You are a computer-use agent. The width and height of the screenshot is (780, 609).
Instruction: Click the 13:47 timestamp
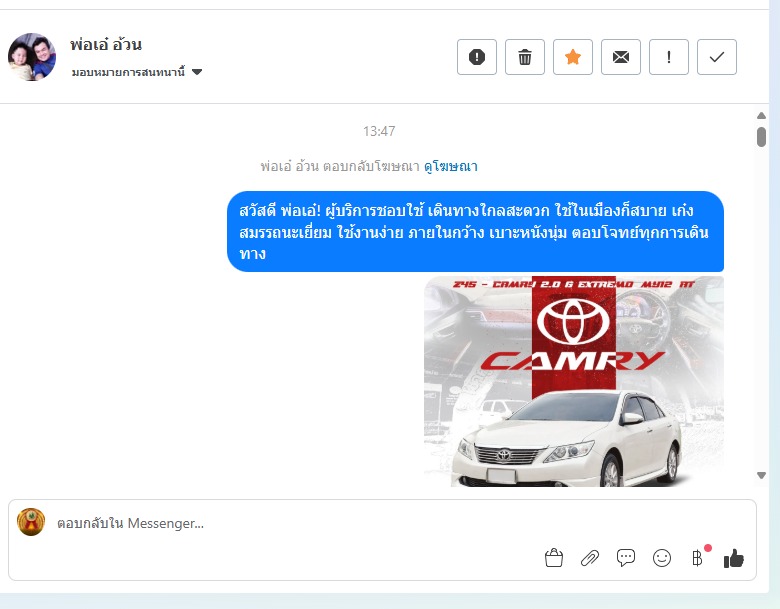[379, 131]
